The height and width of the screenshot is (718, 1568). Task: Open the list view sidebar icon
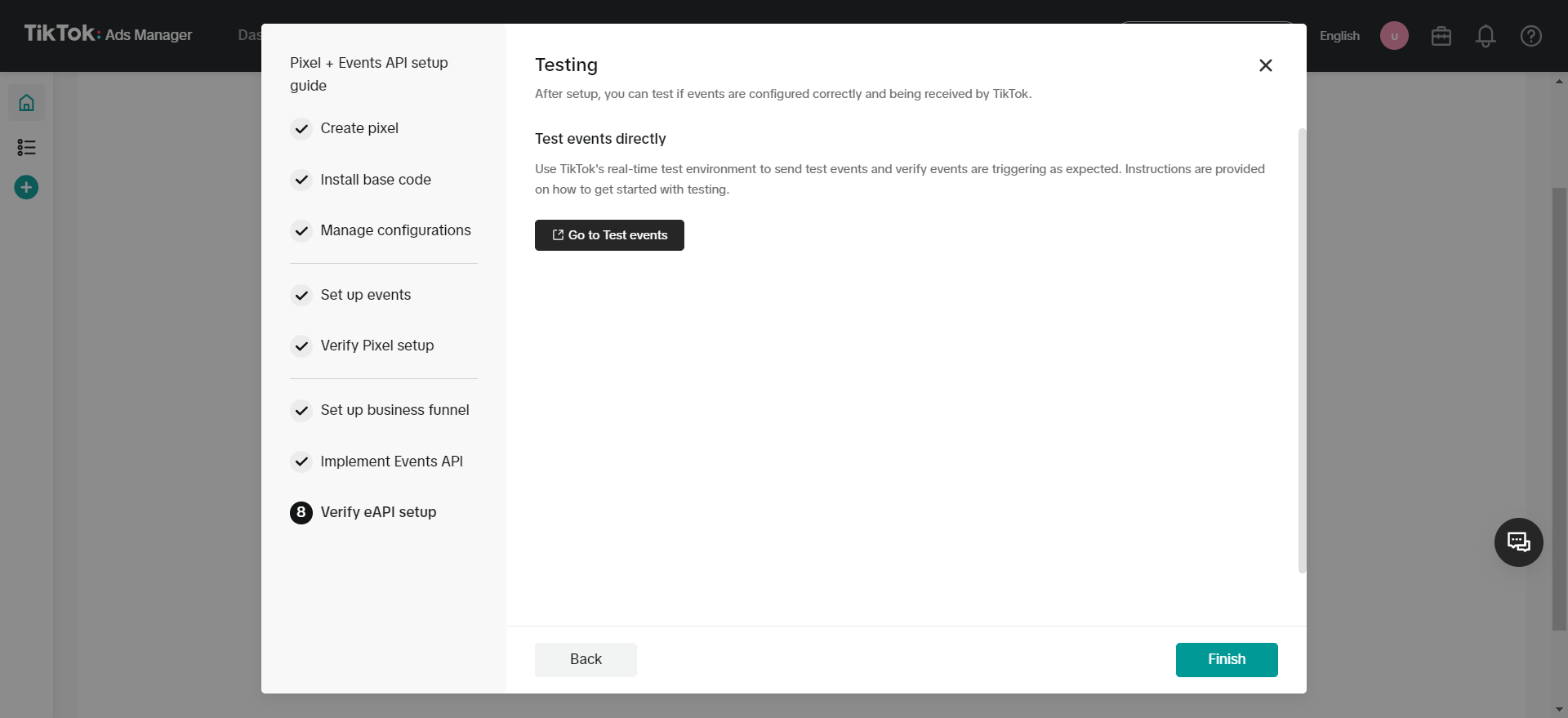click(26, 147)
